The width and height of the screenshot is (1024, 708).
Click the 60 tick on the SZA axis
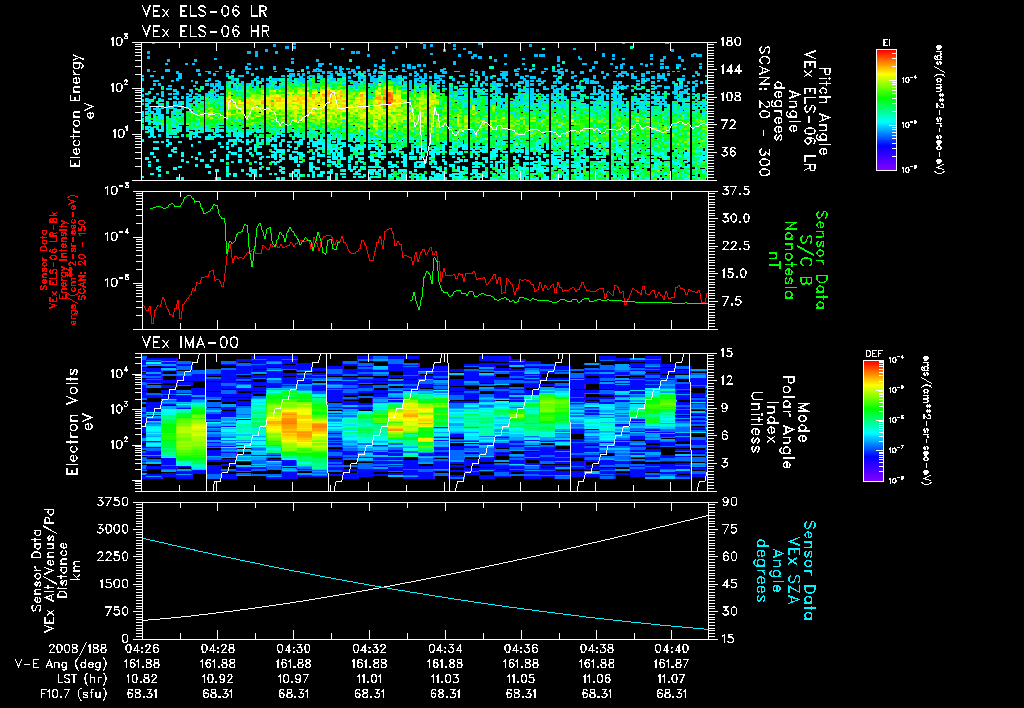[729, 556]
